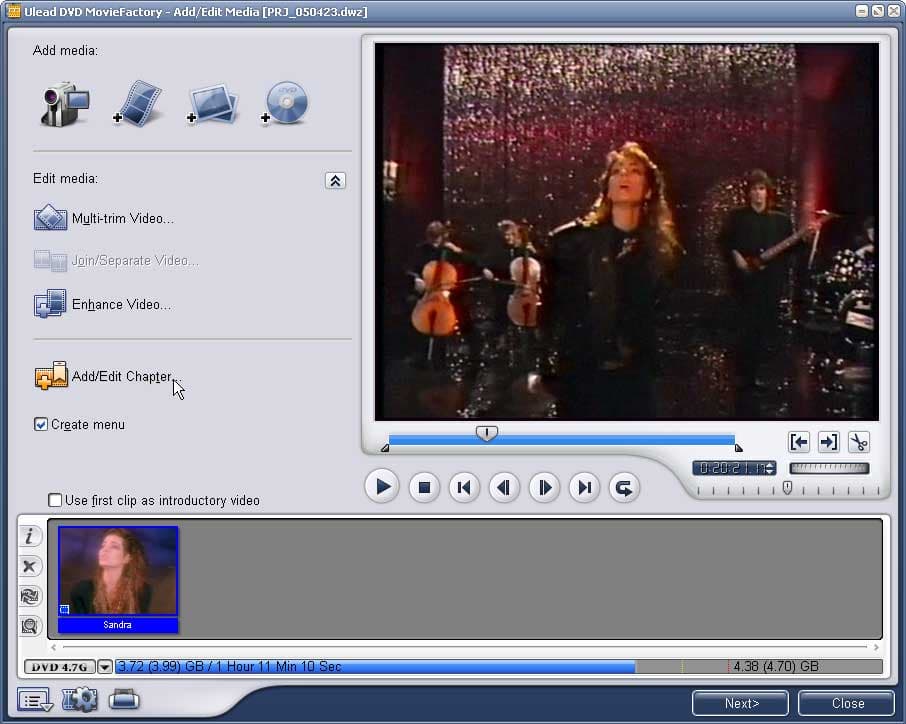Toggle repeat playback button
Image resolution: width=906 pixels, height=724 pixels.
[624, 488]
